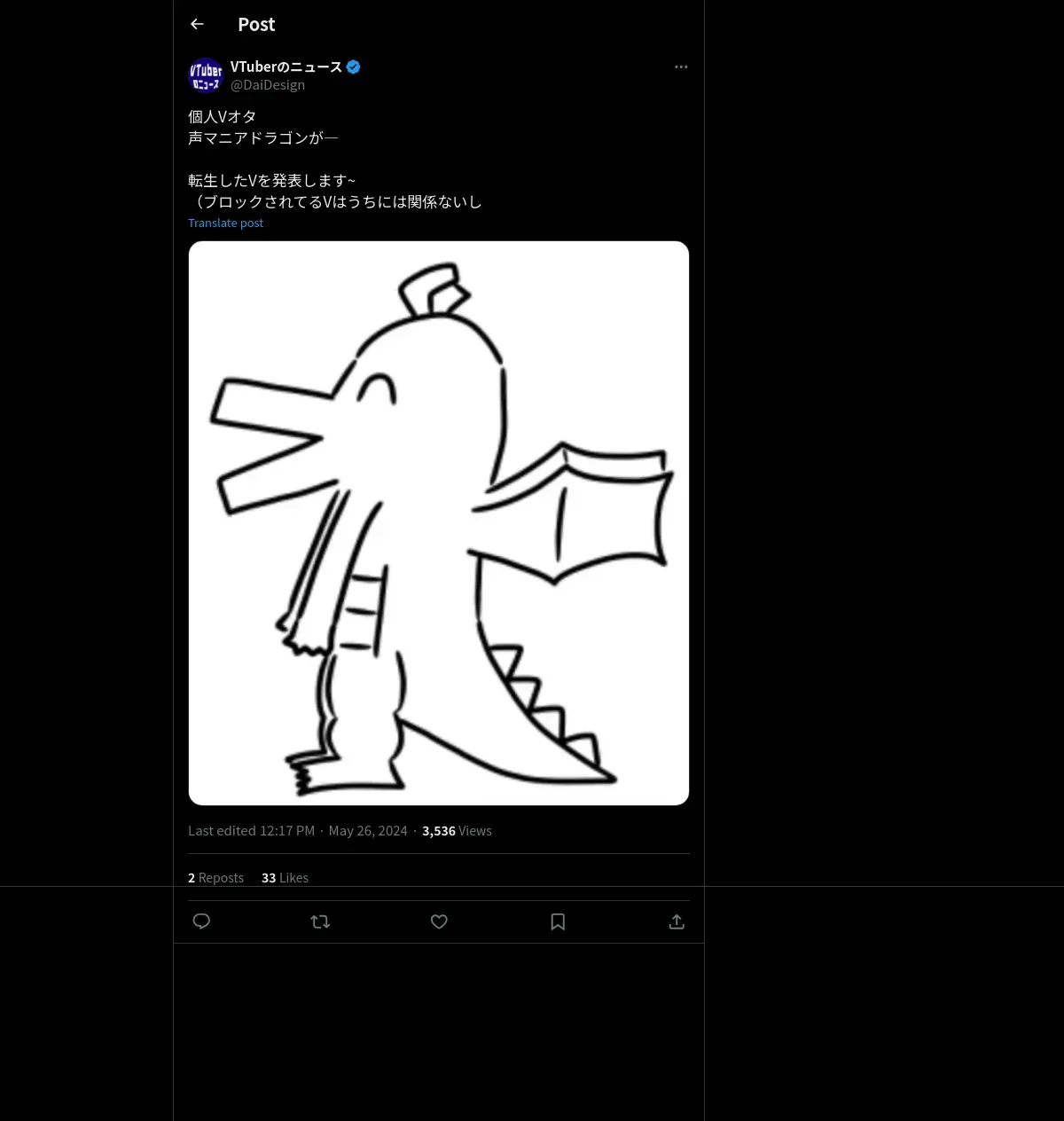Click the Post header title

(256, 24)
